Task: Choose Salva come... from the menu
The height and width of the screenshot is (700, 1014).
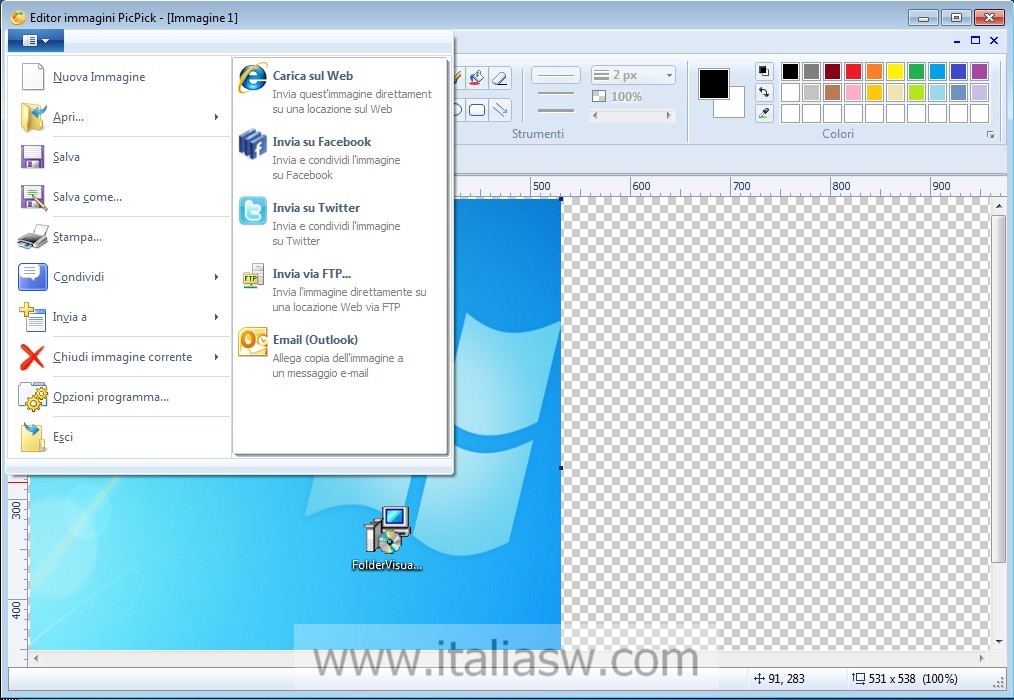Action: [87, 197]
